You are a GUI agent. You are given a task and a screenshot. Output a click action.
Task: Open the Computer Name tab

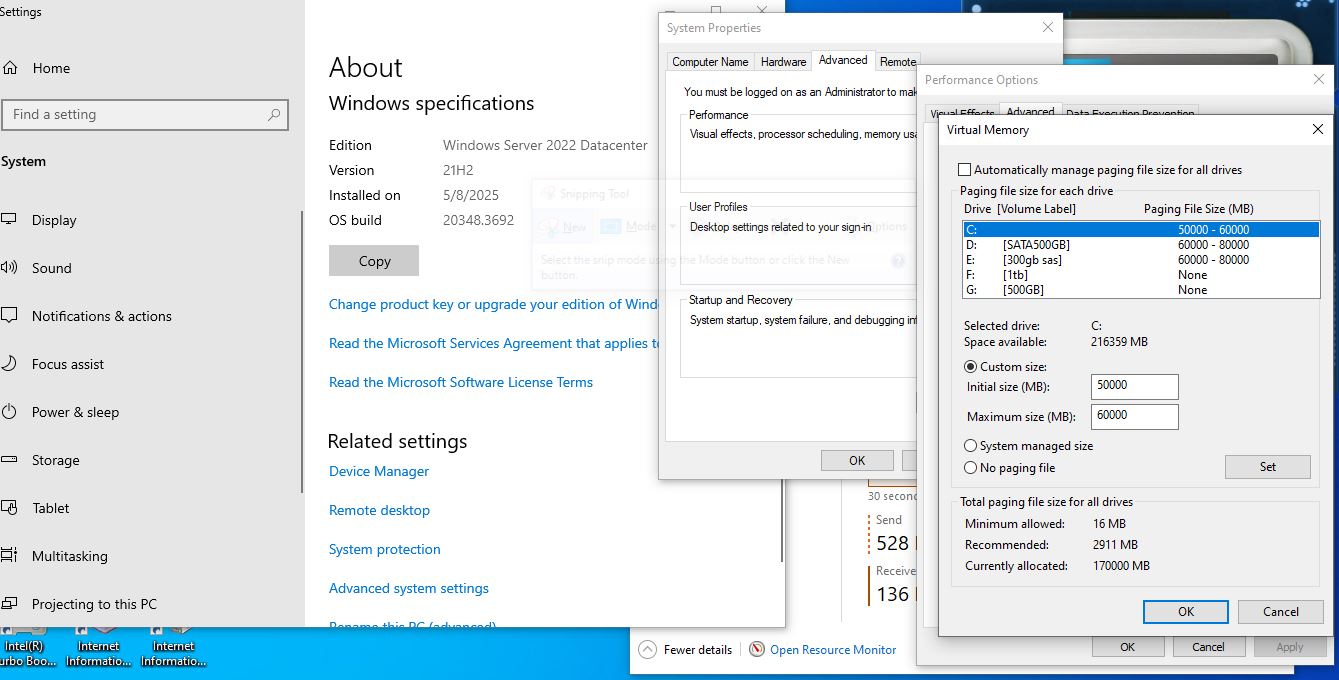pos(710,62)
